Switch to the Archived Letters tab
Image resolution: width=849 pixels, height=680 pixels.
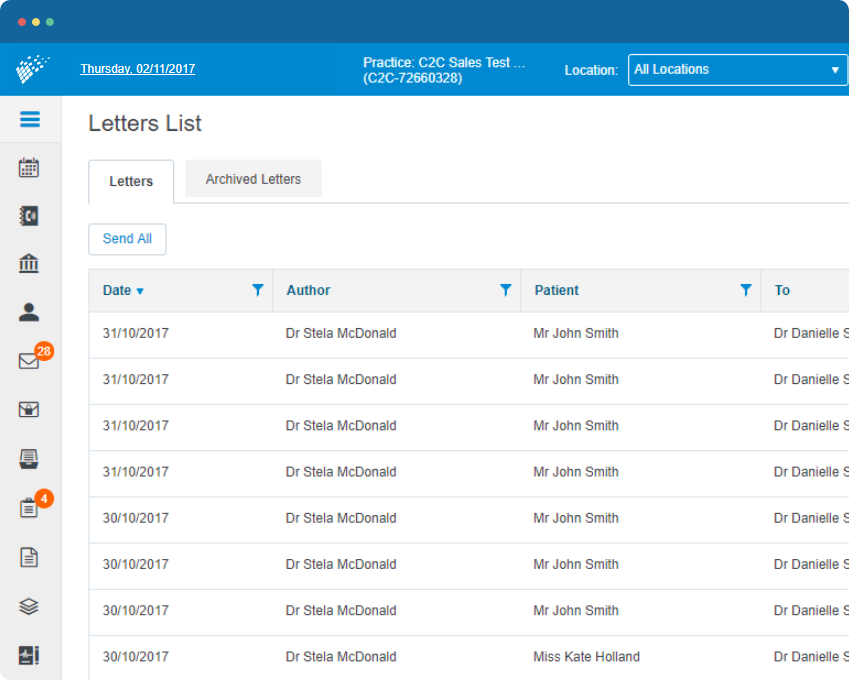point(252,178)
